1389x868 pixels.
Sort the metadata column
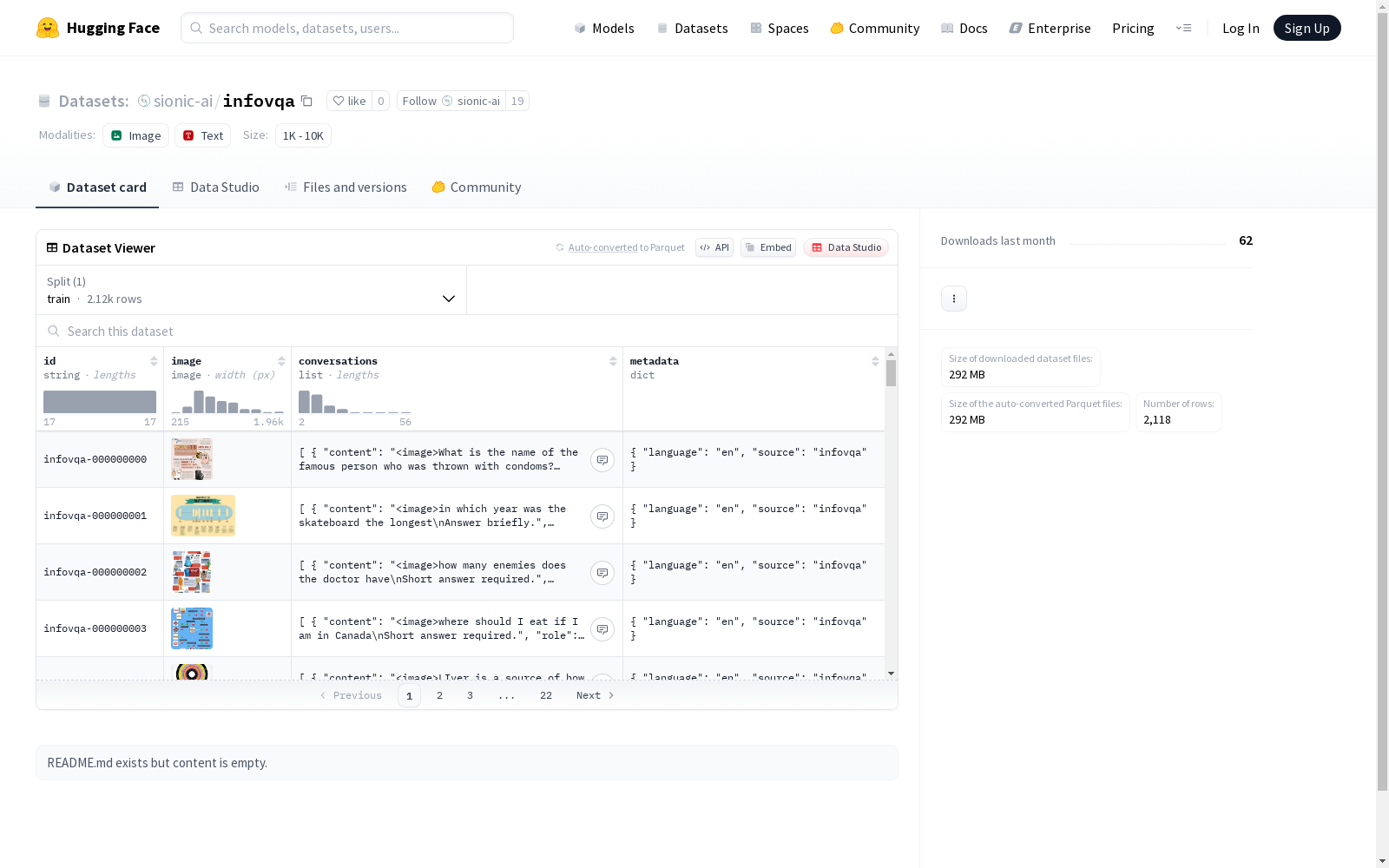875,361
